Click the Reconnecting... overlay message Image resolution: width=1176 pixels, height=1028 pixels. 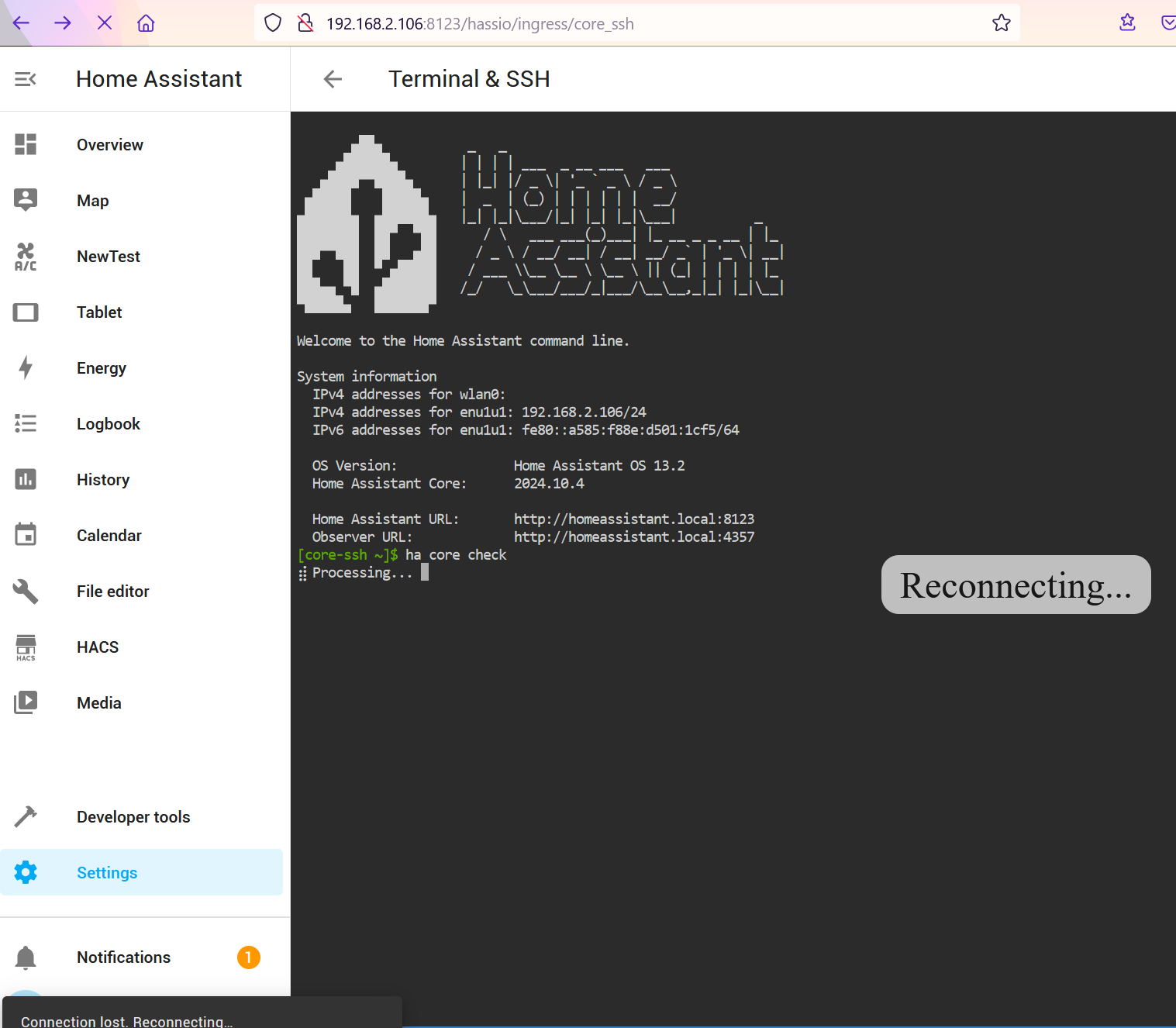(x=1016, y=585)
